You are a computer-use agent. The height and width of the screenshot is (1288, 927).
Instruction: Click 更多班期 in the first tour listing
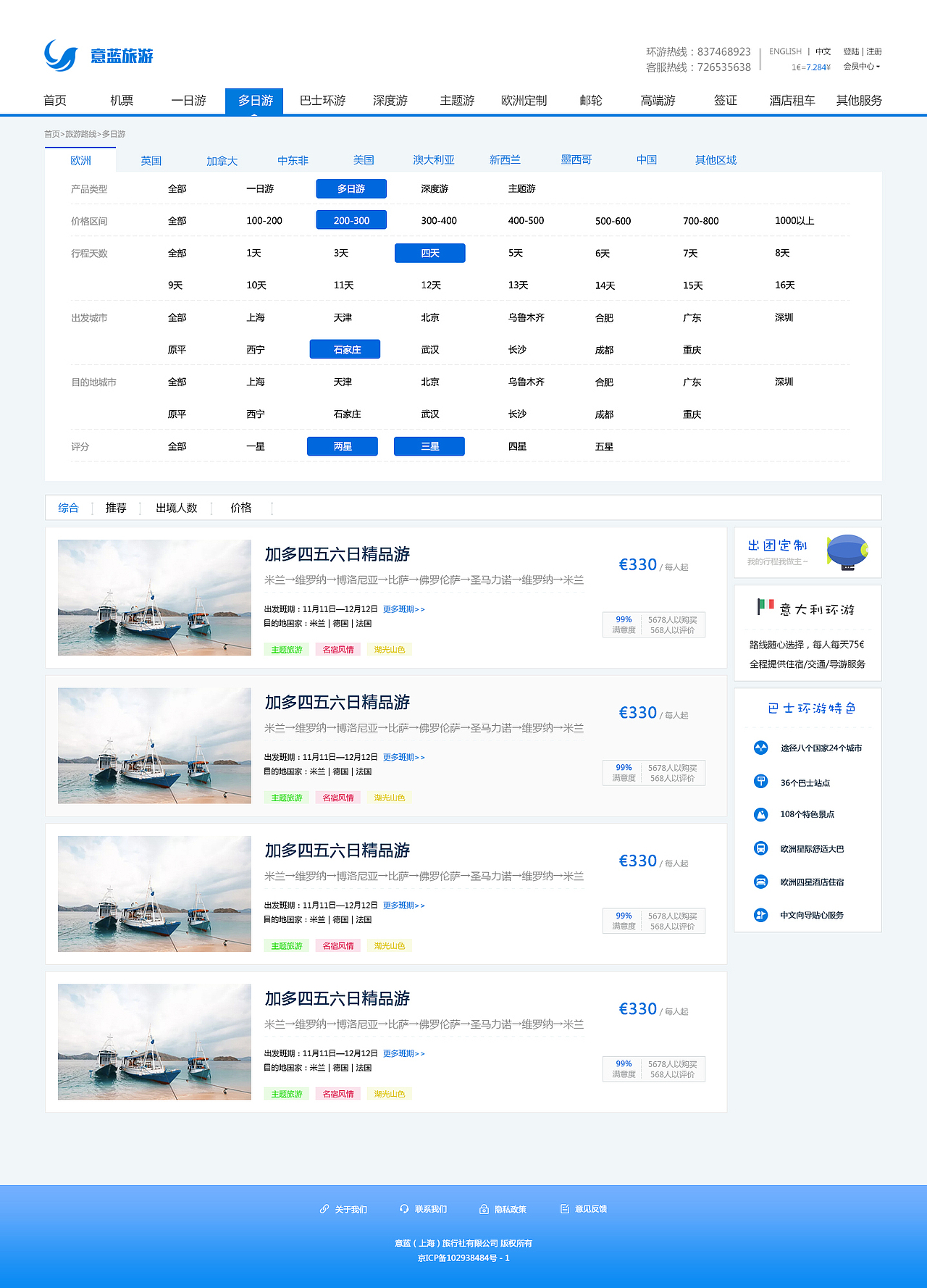click(403, 609)
